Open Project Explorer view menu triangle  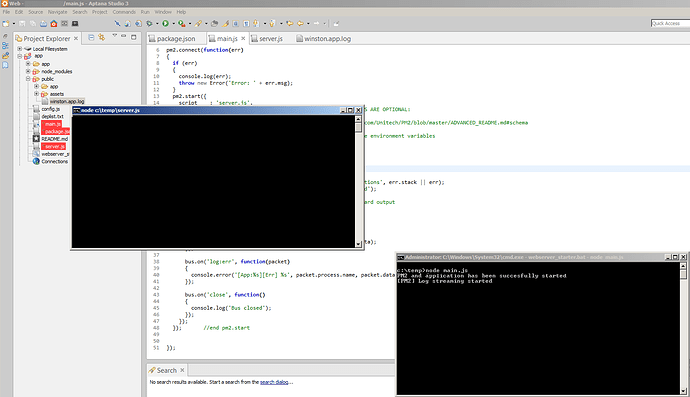(x=114, y=36)
